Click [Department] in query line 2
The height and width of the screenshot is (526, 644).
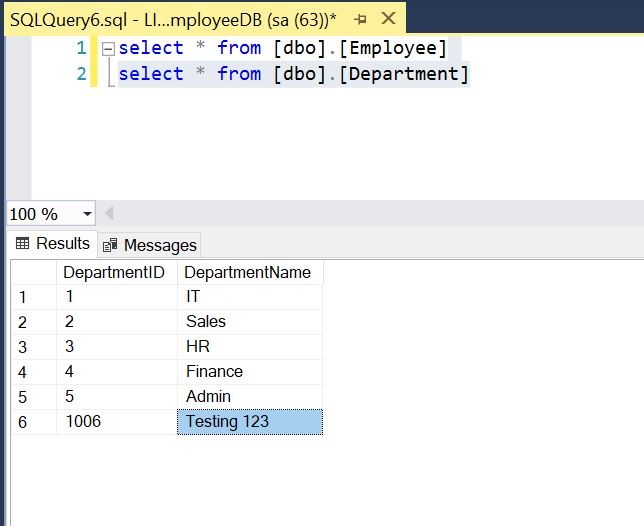[x=403, y=74]
